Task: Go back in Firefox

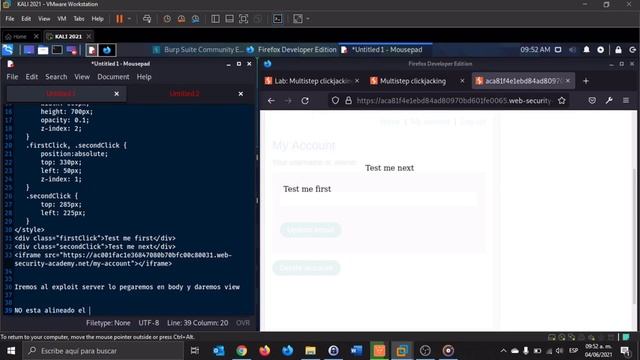Action: pos(271,100)
